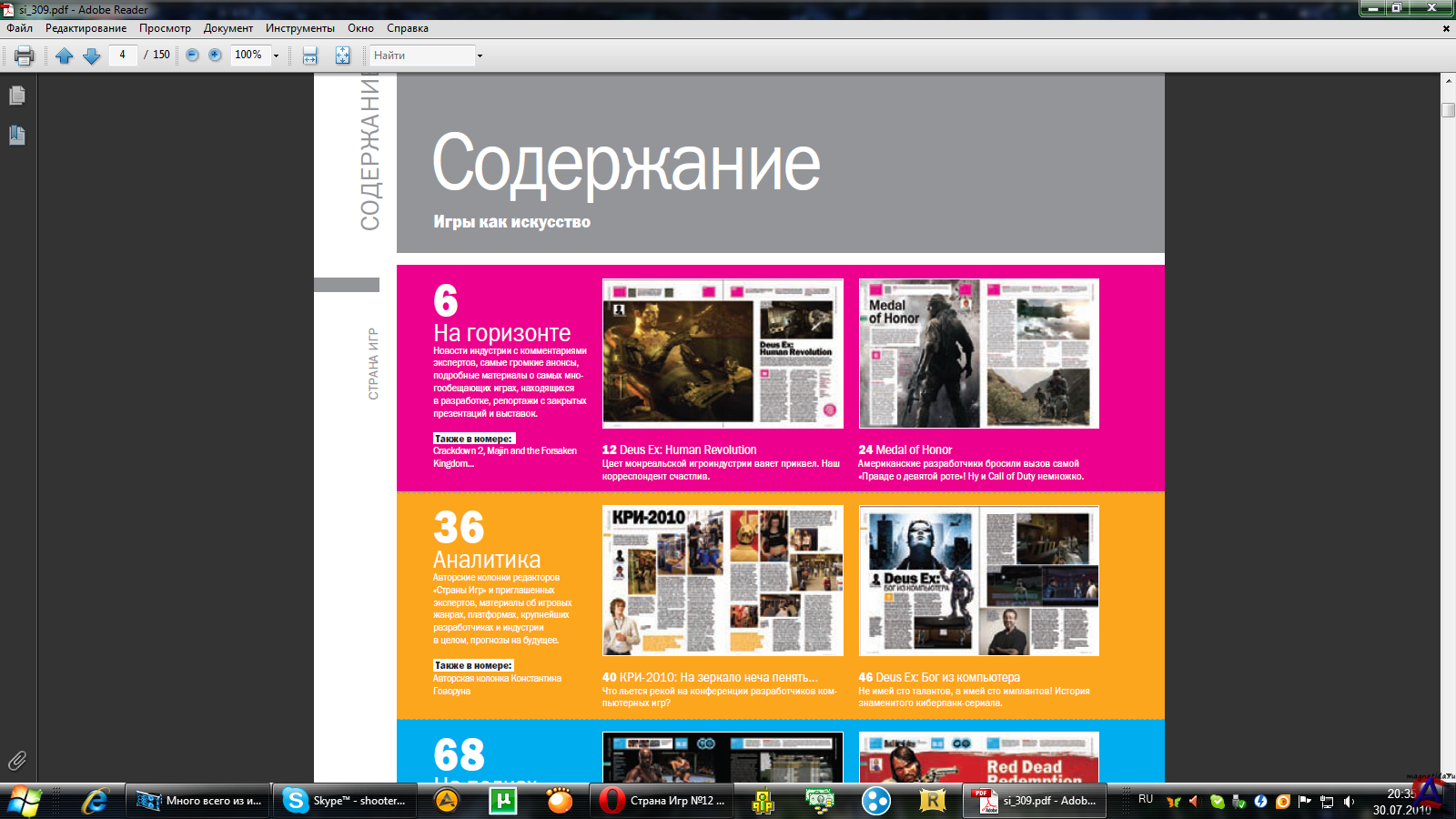
Task: Click the subtitle 'Игры как искусство'
Action: (x=511, y=222)
